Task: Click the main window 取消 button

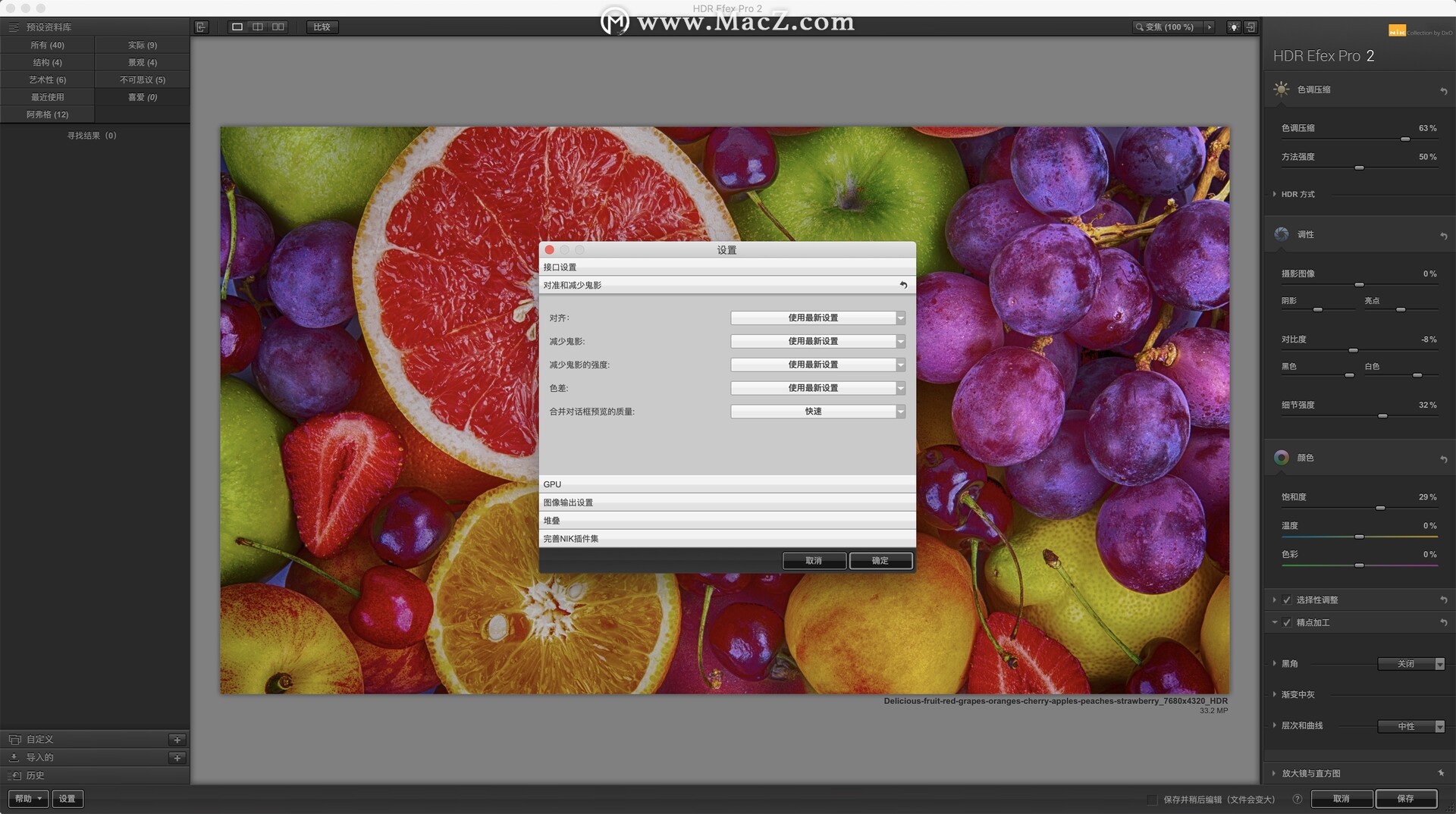Action: [x=1341, y=799]
